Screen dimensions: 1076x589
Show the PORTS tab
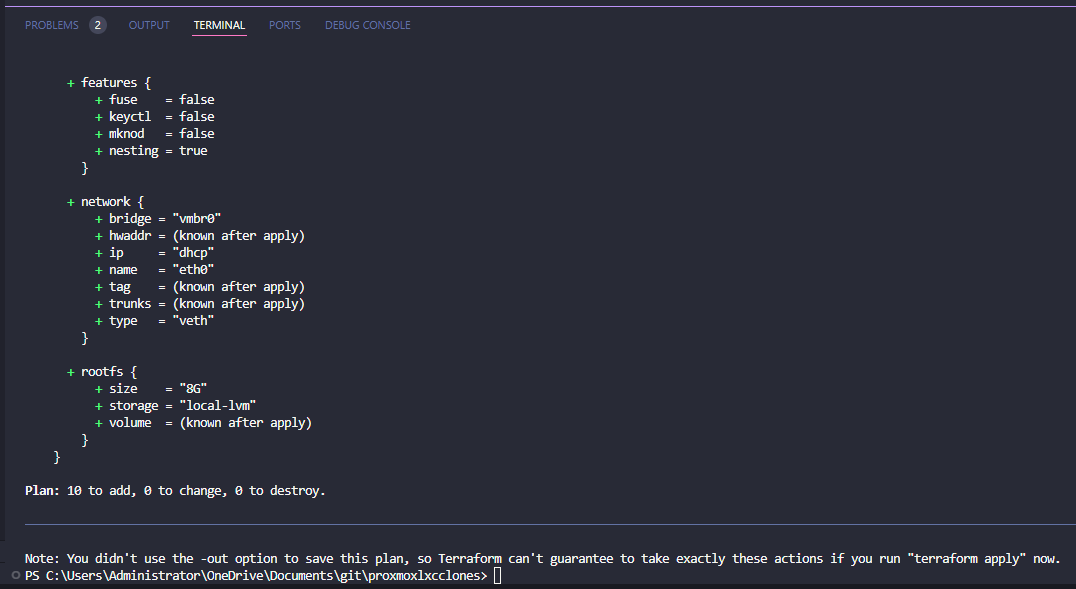(x=284, y=25)
